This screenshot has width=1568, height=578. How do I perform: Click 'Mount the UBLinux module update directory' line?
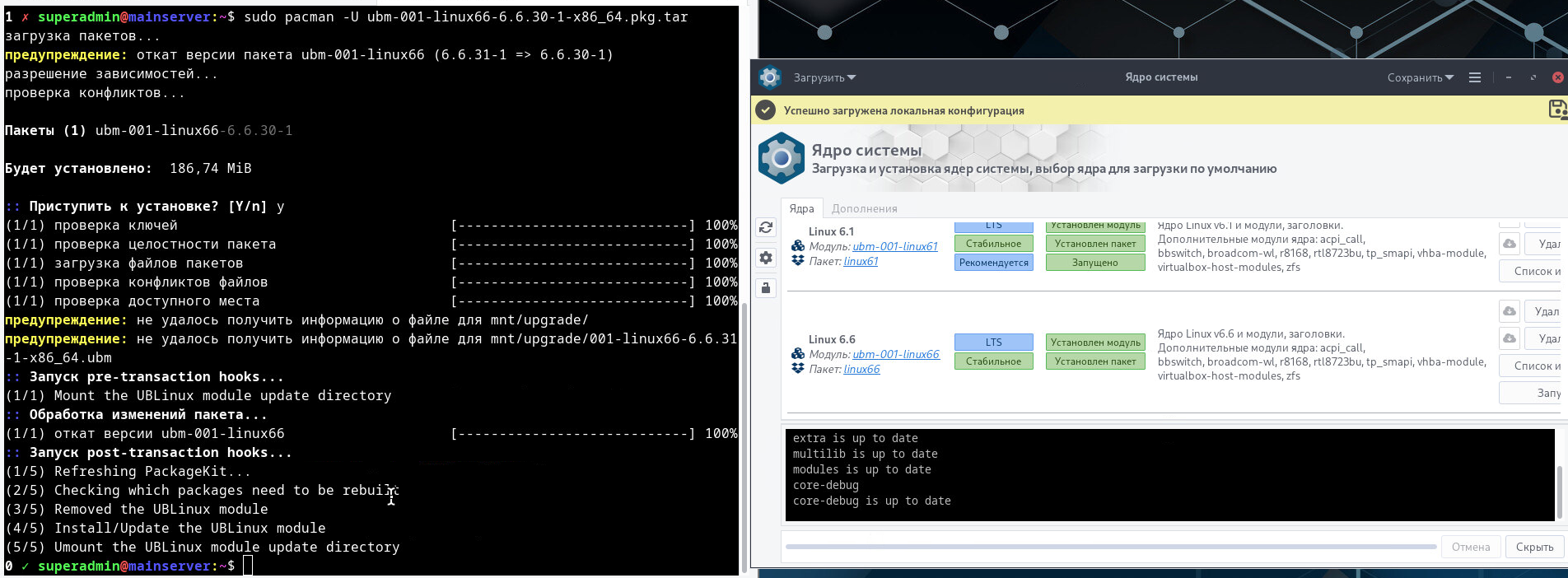tap(198, 395)
